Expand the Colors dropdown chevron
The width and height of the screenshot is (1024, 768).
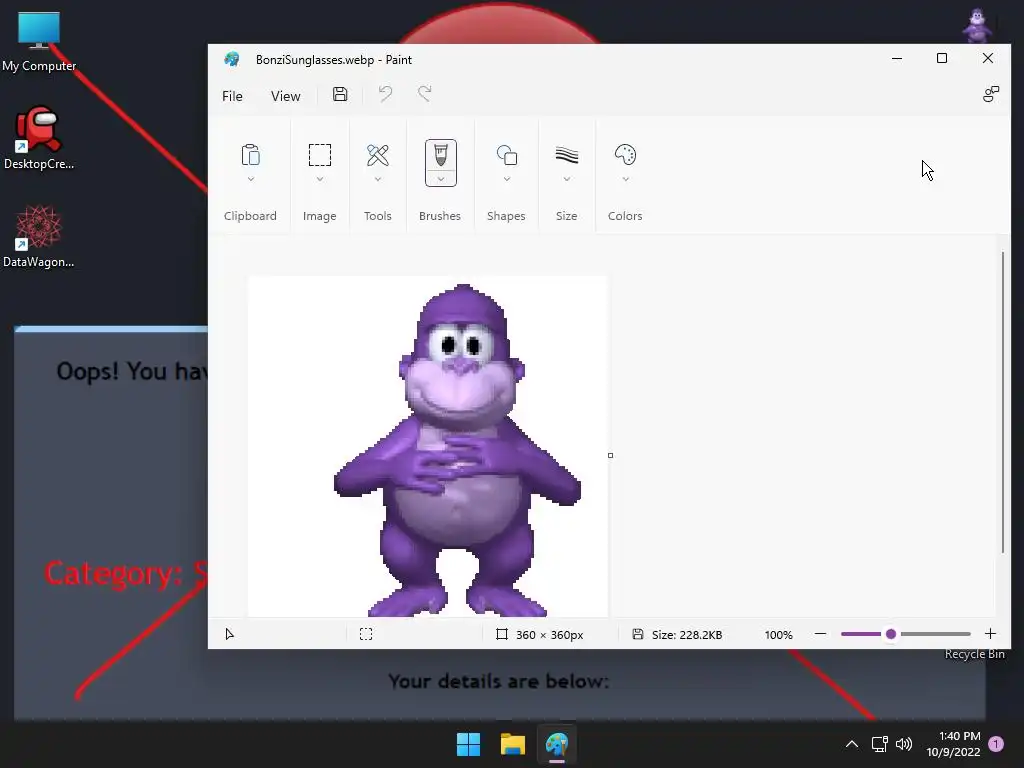(x=625, y=179)
